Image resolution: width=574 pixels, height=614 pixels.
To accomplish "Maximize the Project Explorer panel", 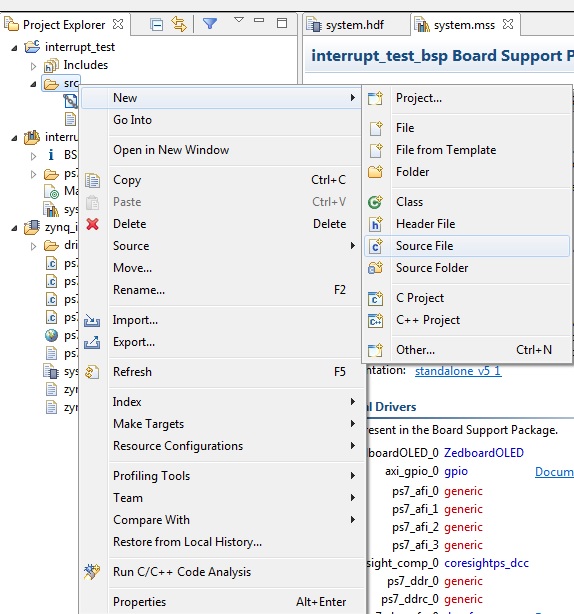I will pyautogui.click(x=282, y=23).
